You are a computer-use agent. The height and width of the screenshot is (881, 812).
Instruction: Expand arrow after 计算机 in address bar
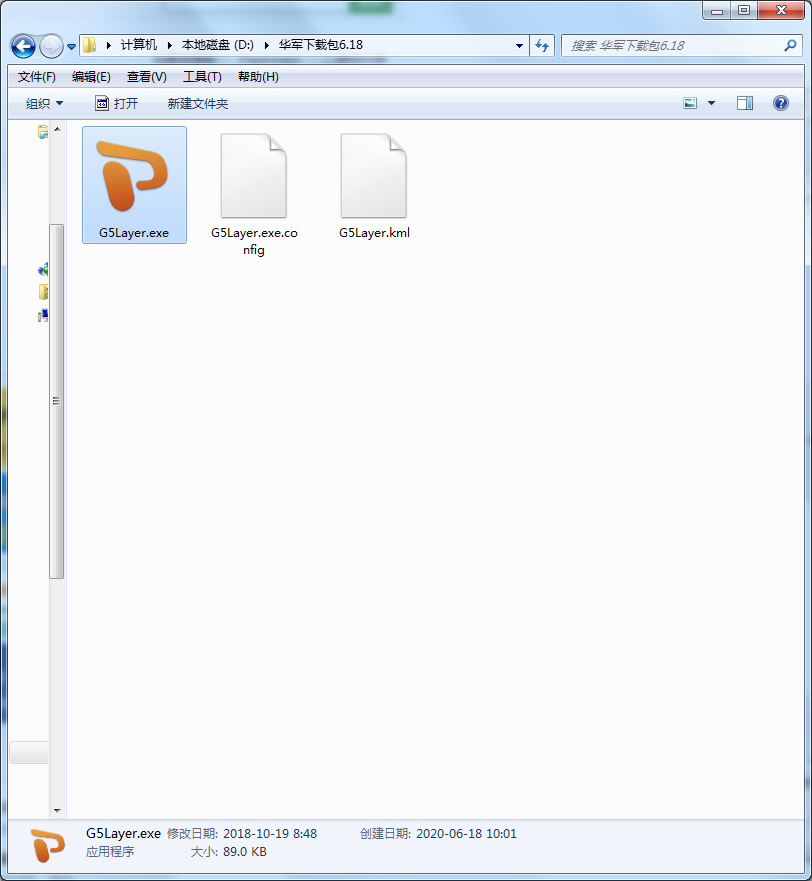point(169,45)
